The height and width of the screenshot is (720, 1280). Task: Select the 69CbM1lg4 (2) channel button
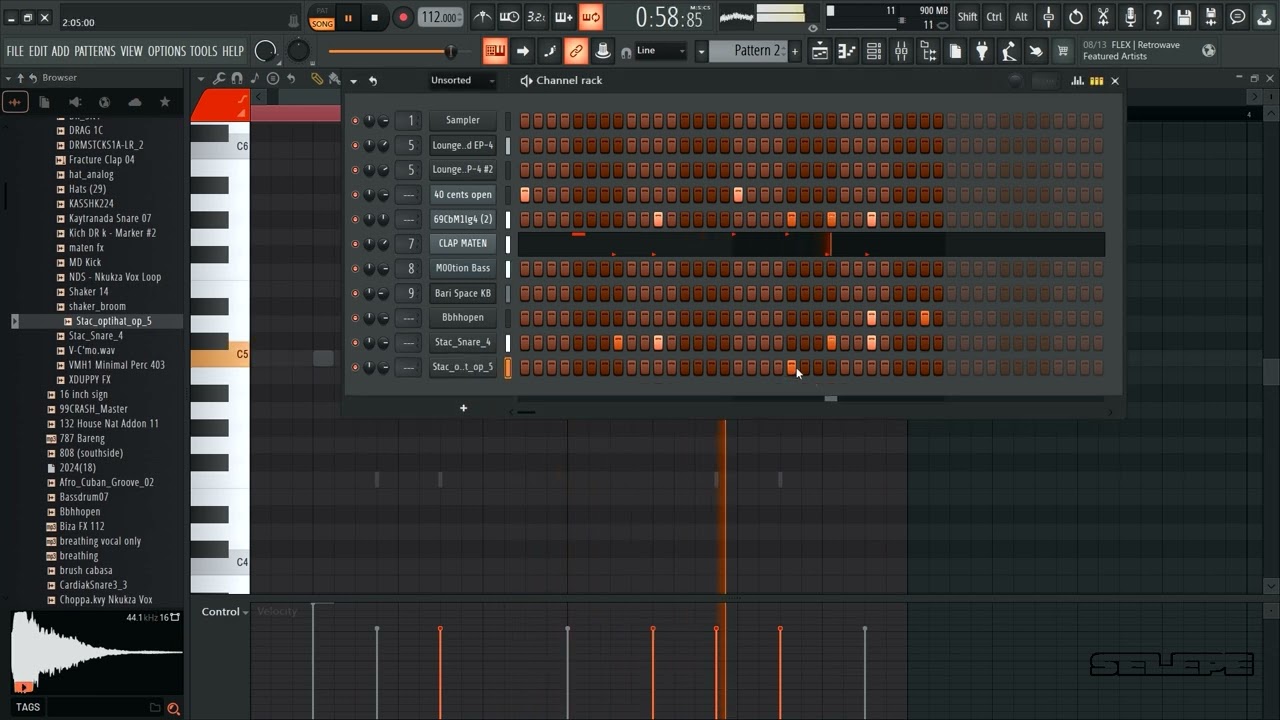coord(462,219)
